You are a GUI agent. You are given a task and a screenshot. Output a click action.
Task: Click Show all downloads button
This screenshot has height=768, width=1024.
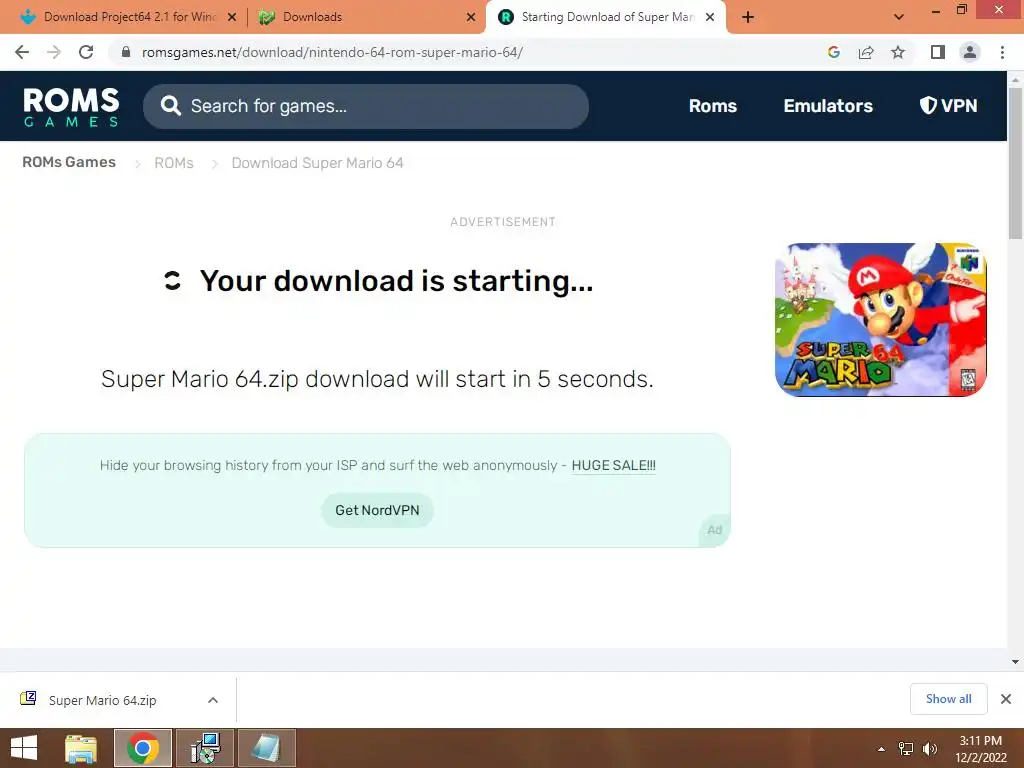click(x=948, y=699)
